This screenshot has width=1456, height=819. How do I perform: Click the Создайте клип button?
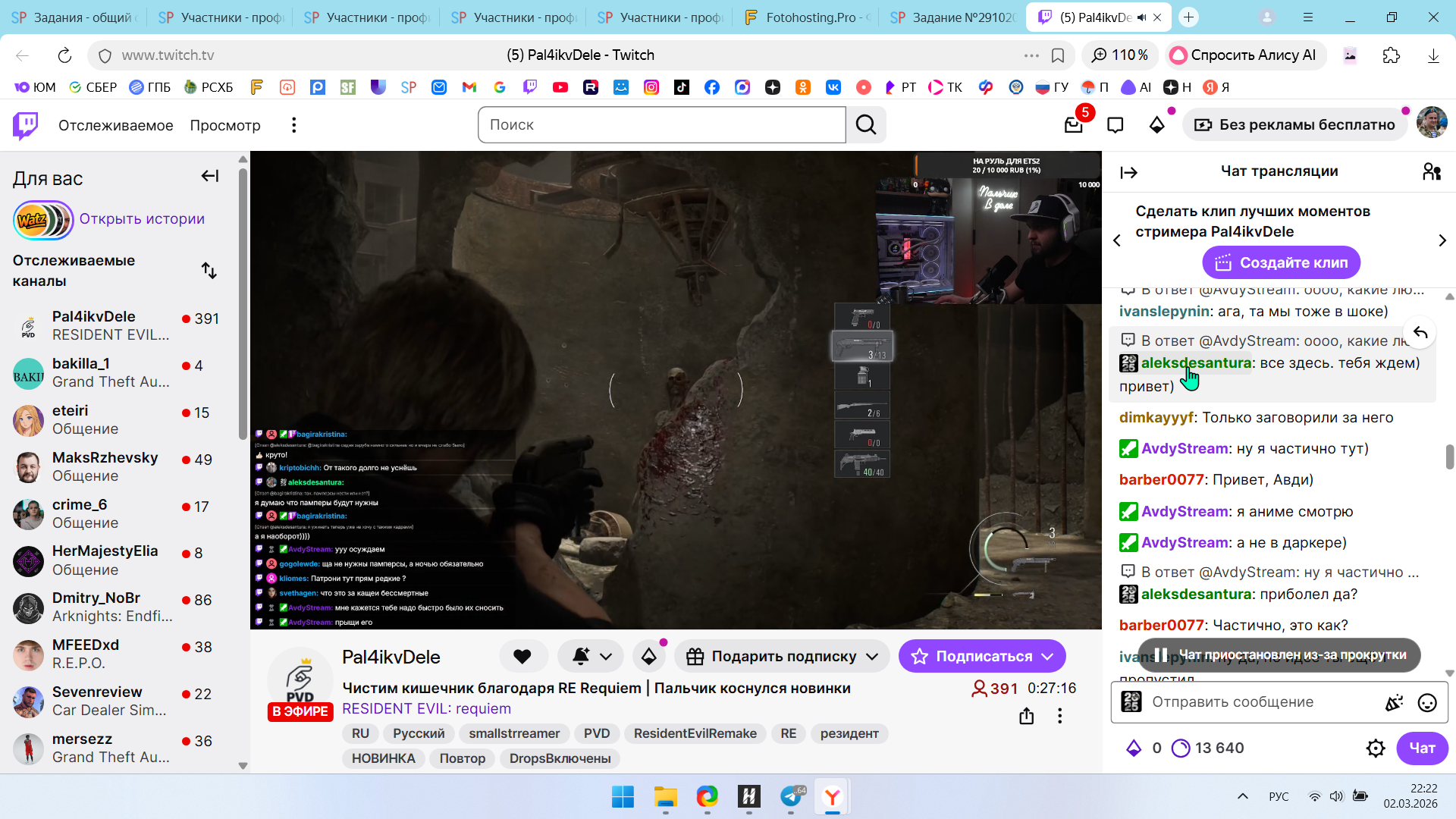point(1281,263)
